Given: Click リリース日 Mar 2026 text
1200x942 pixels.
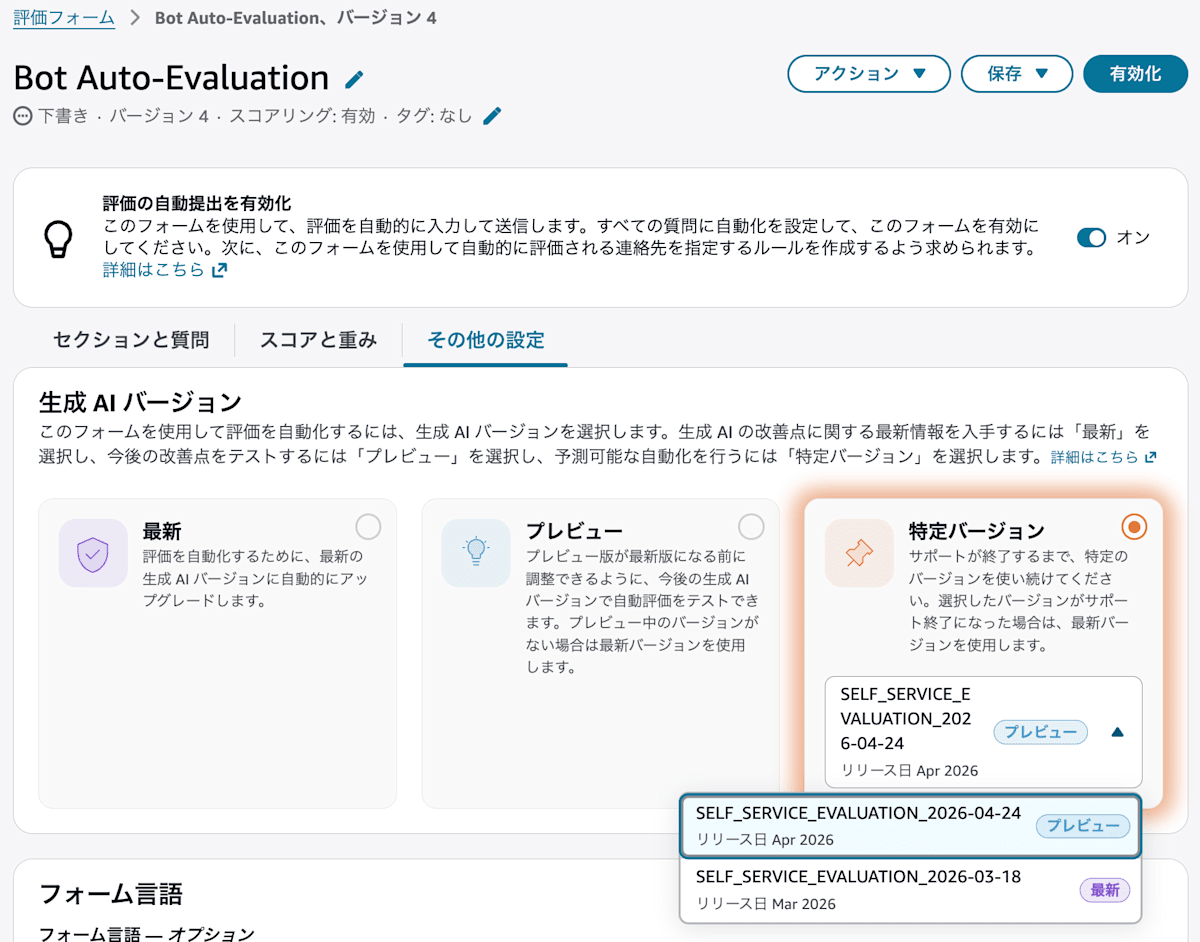Looking at the screenshot, I should pos(766,904).
